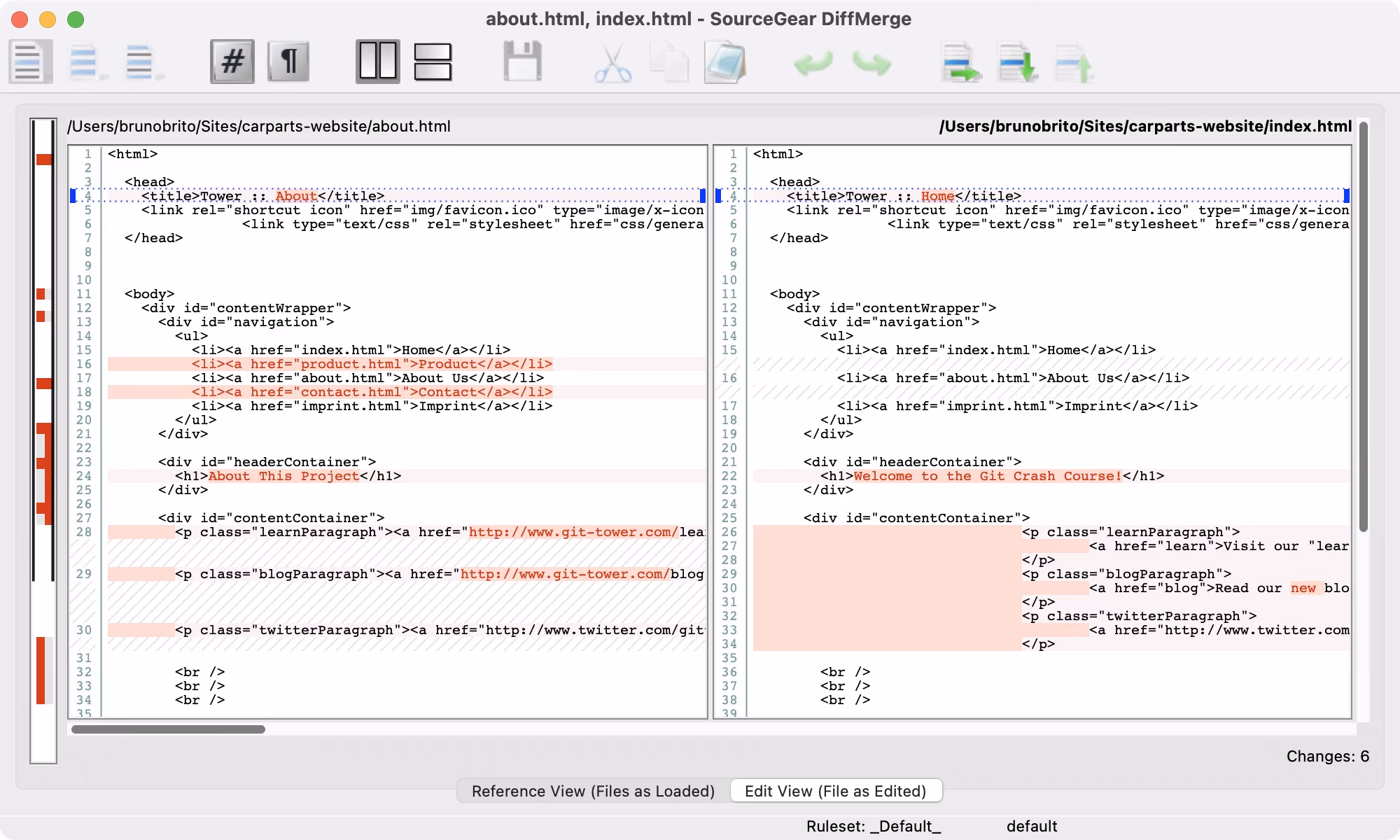Screen dimensions: 1400x840
Task: Click the Paste clipboard icon
Action: click(x=725, y=62)
